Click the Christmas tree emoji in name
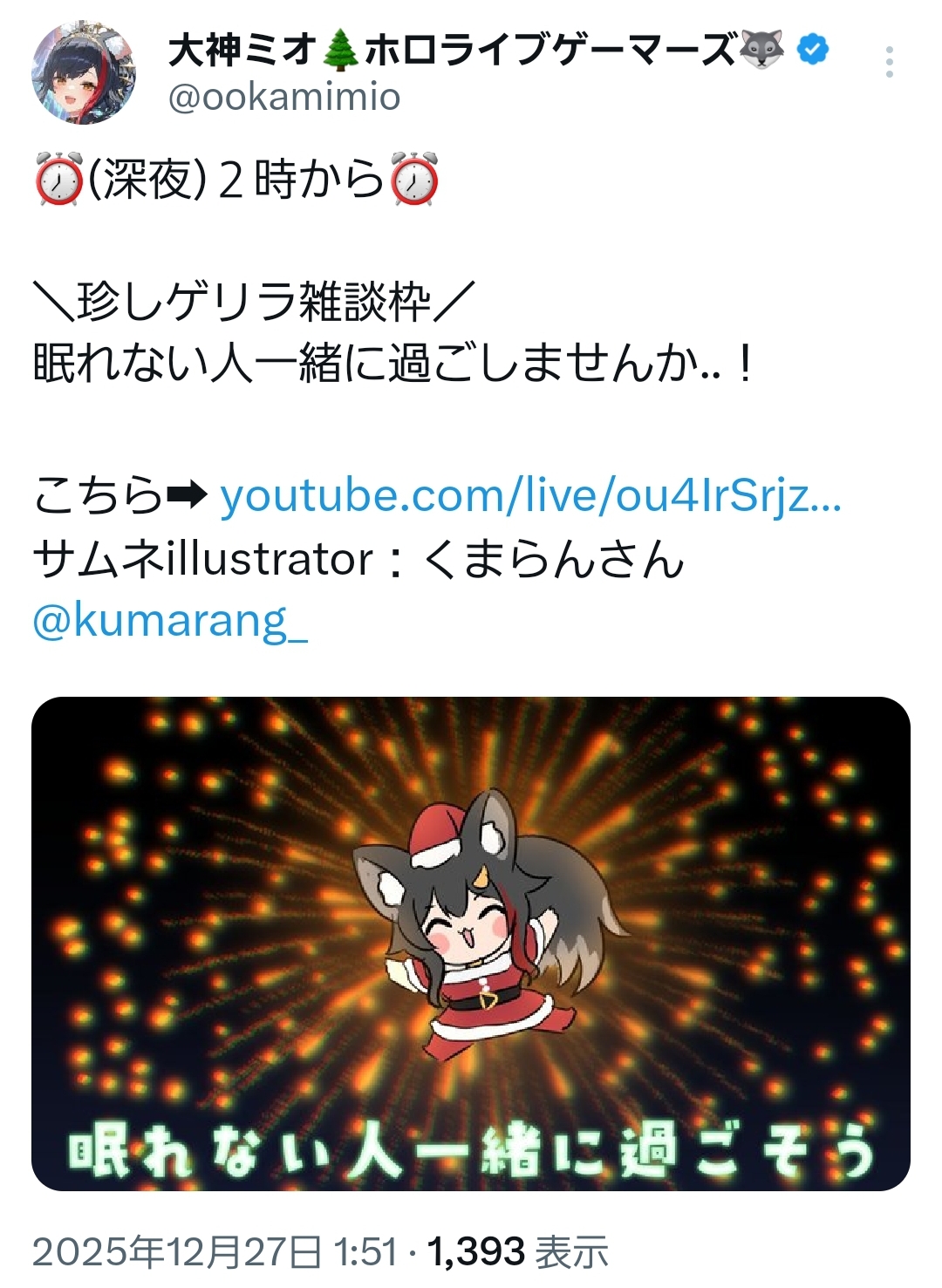Image resolution: width=942 pixels, height=1288 pixels. [340, 50]
